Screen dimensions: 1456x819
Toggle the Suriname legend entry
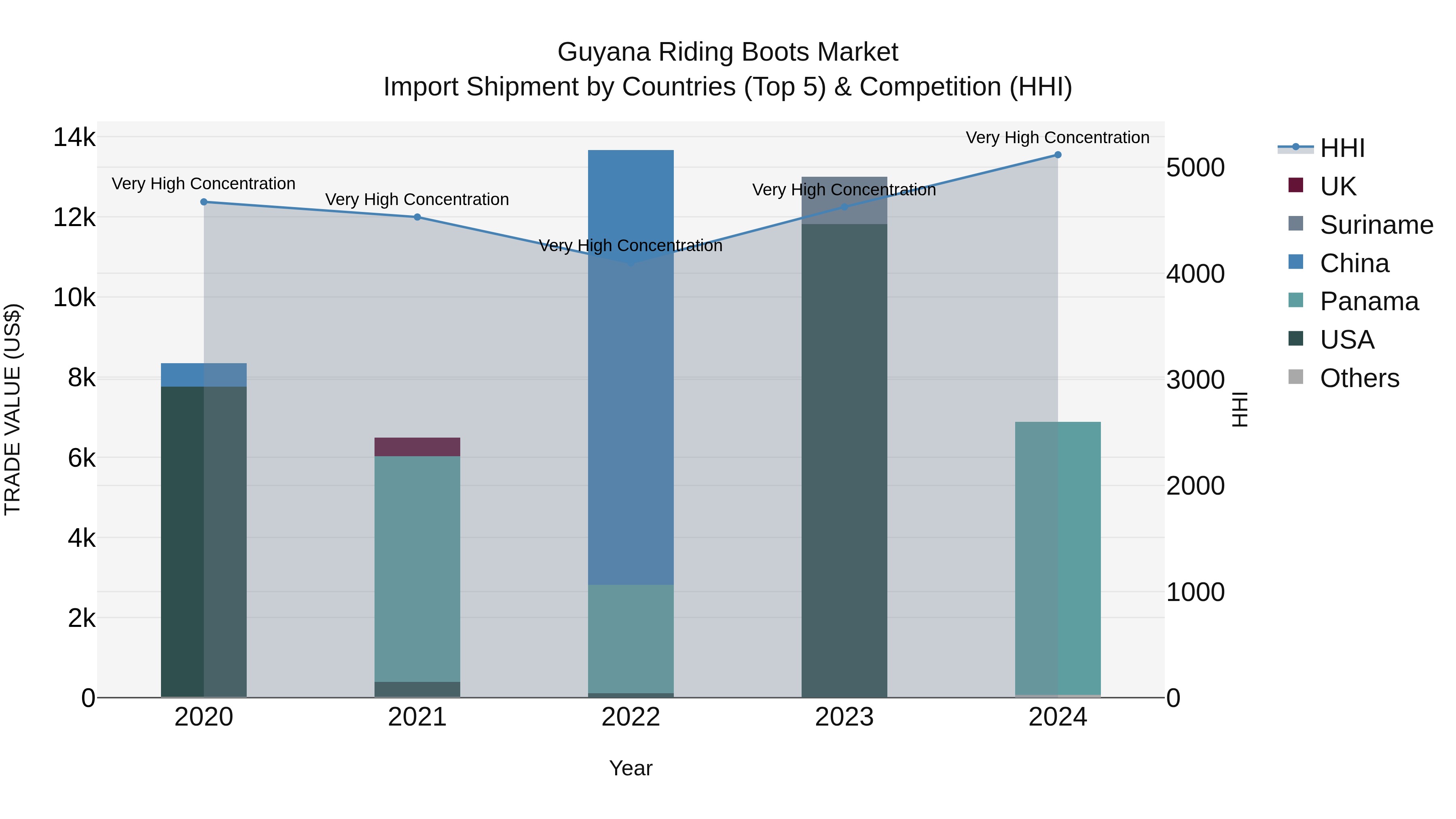tap(1361, 224)
